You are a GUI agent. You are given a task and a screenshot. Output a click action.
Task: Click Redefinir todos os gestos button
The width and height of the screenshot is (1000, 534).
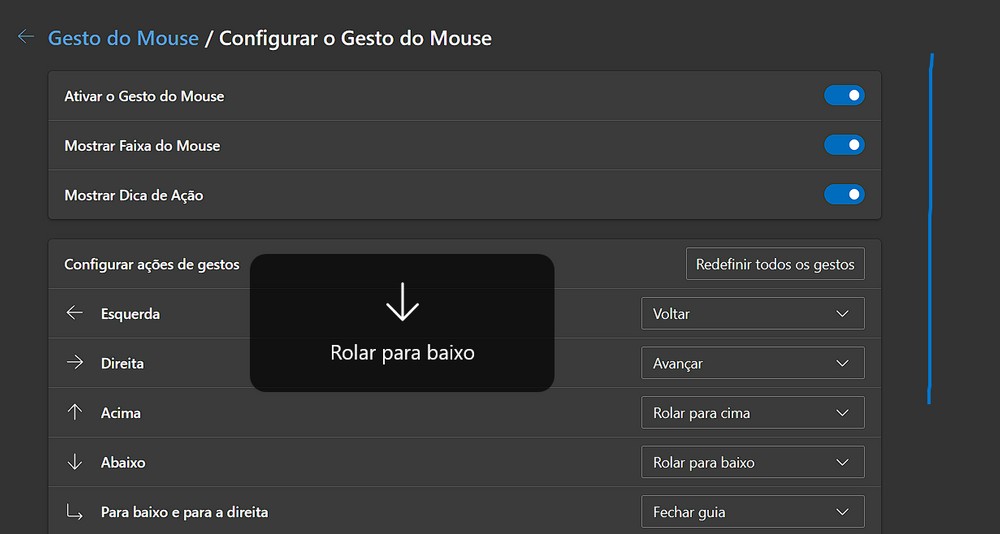pos(775,265)
